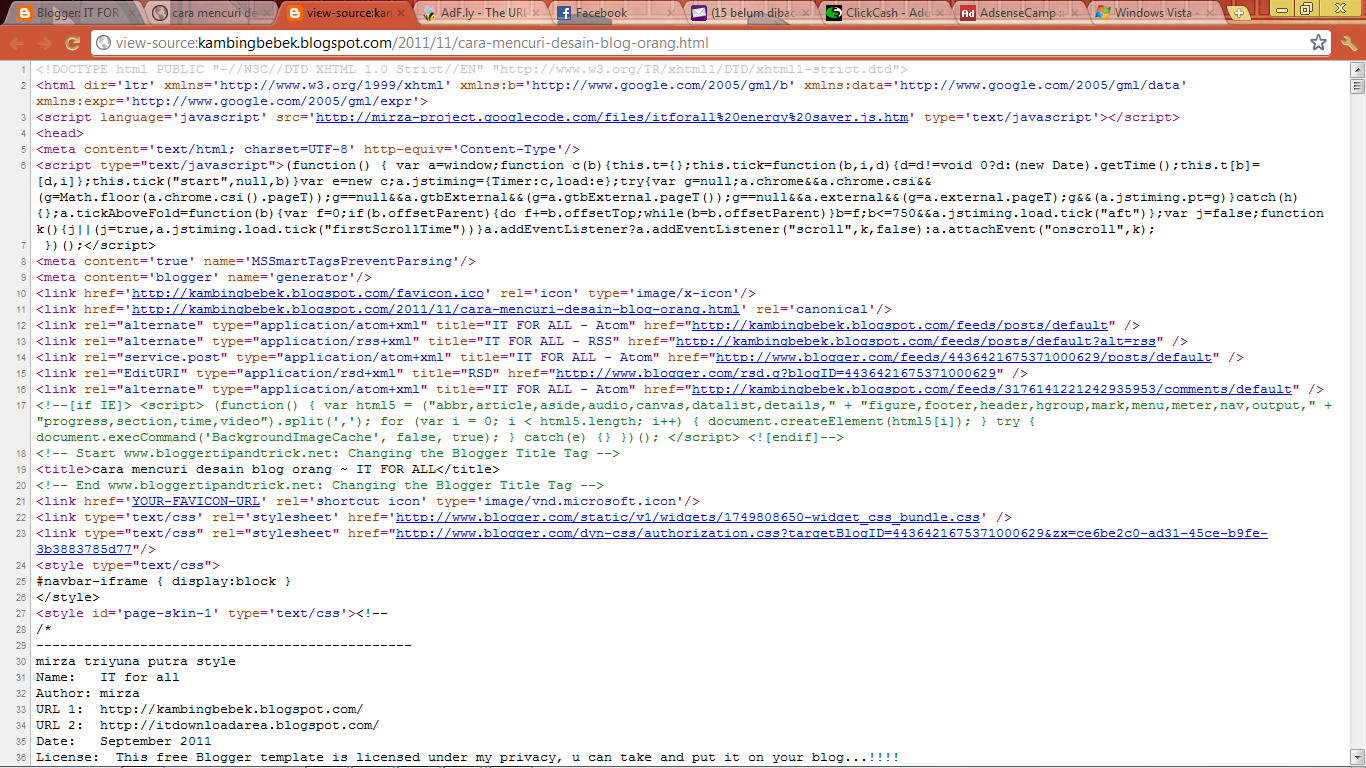Screen dimensions: 1366x768
Task: Restore down the Chrome window
Action: (x=1306, y=8)
